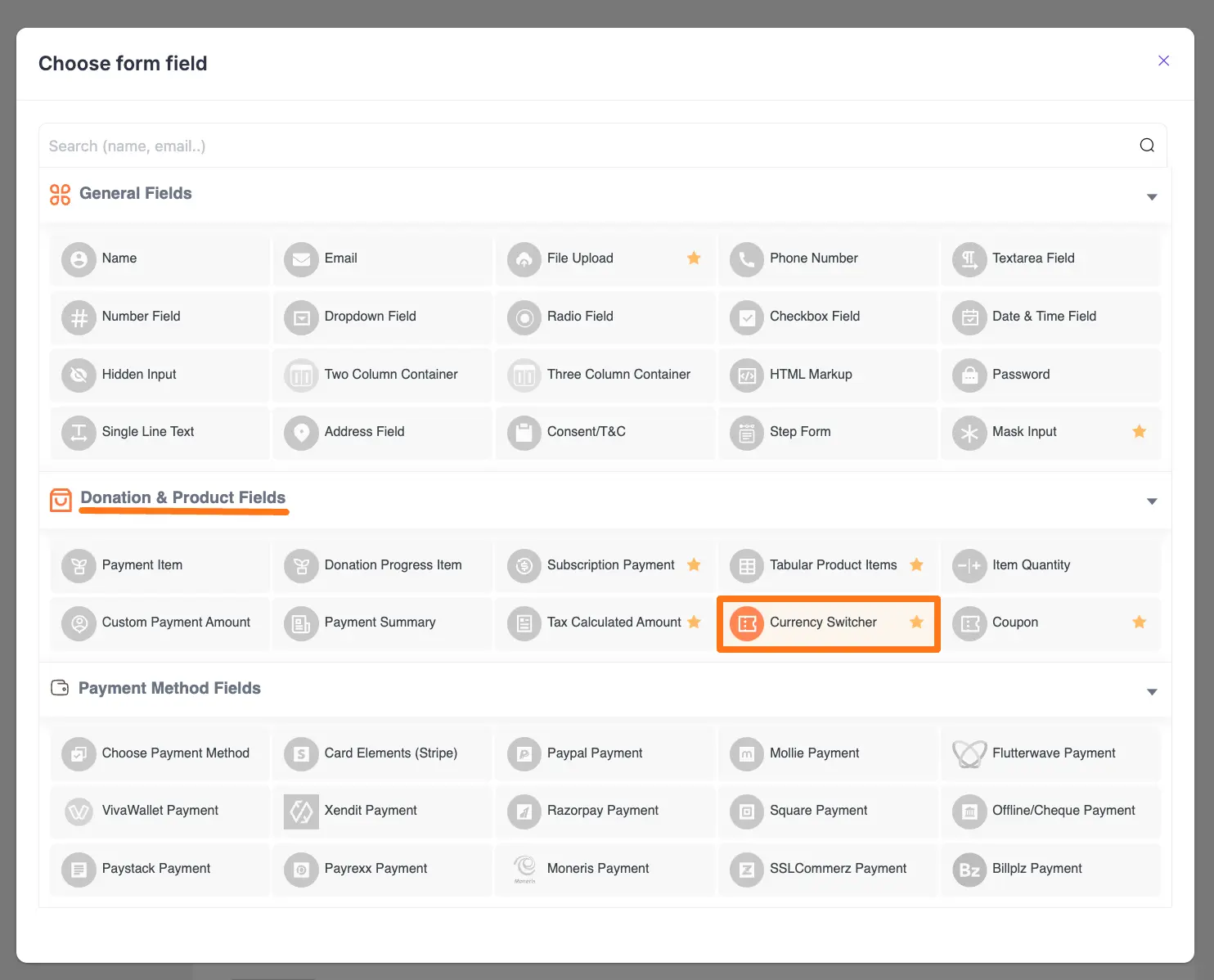Click the File Upload cloud icon

(x=524, y=259)
